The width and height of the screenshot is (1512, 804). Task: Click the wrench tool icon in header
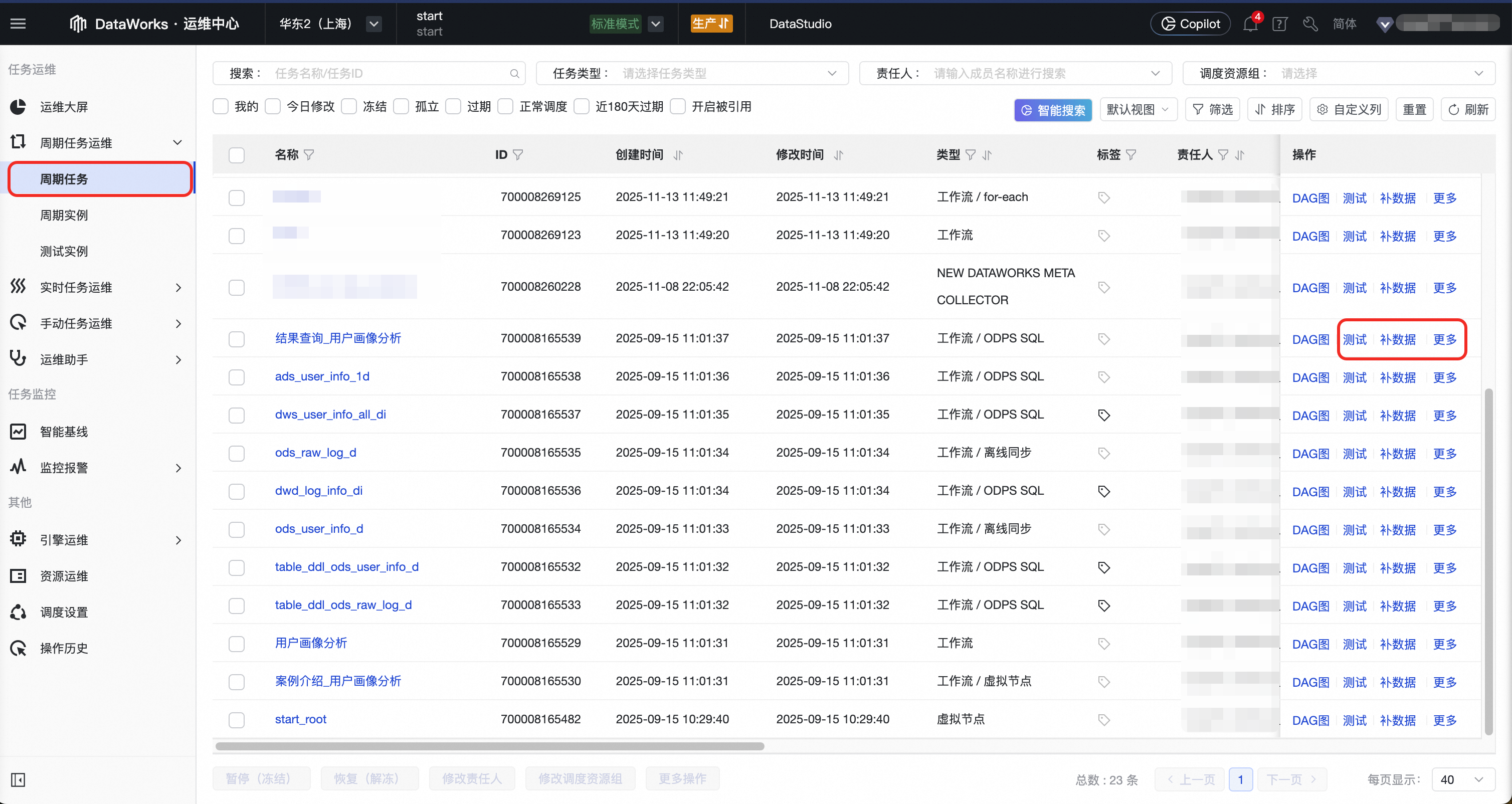(x=1310, y=24)
